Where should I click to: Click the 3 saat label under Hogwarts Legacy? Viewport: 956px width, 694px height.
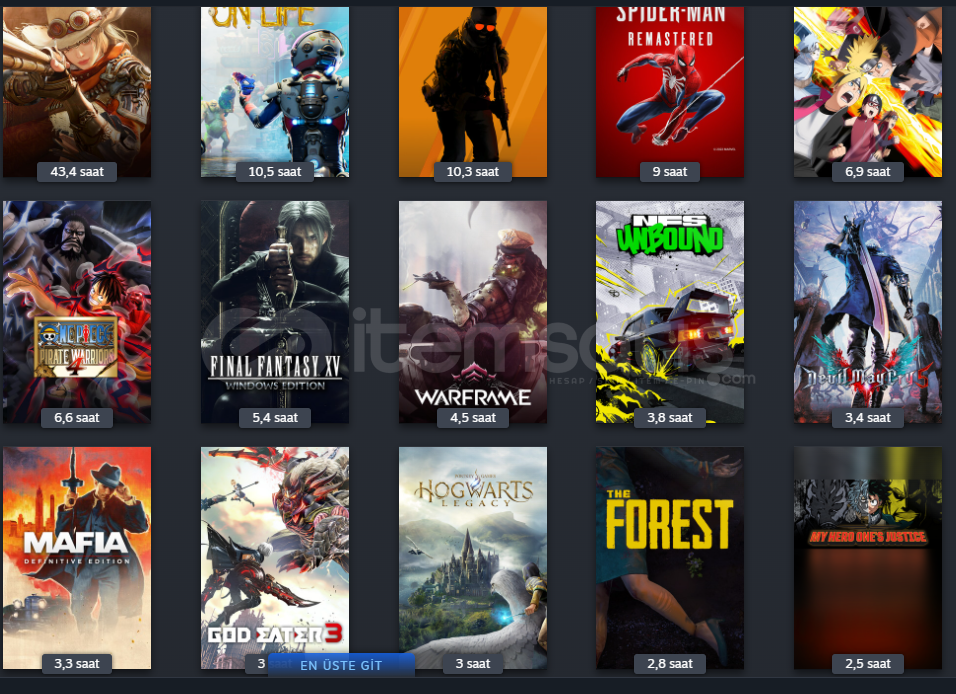[x=473, y=664]
